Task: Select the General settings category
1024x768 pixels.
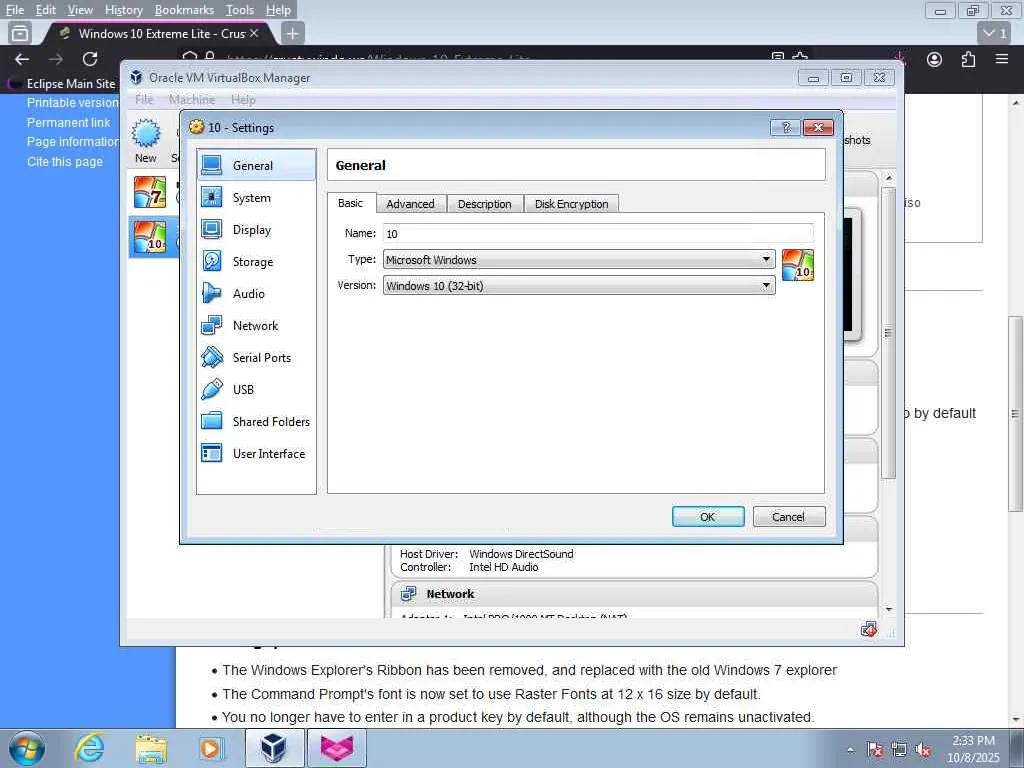Action: [256, 165]
